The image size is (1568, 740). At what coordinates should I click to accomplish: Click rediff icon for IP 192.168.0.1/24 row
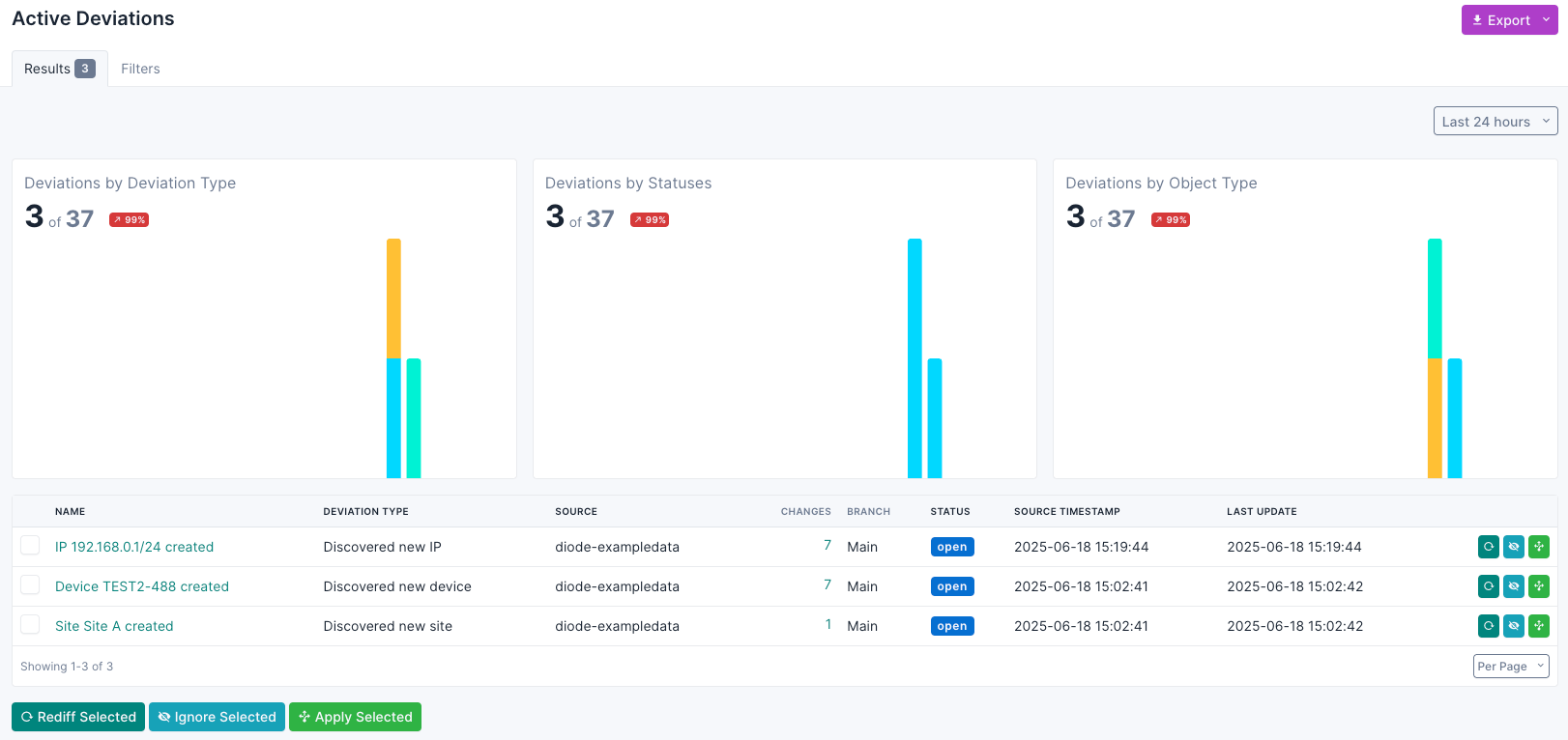[1489, 547]
